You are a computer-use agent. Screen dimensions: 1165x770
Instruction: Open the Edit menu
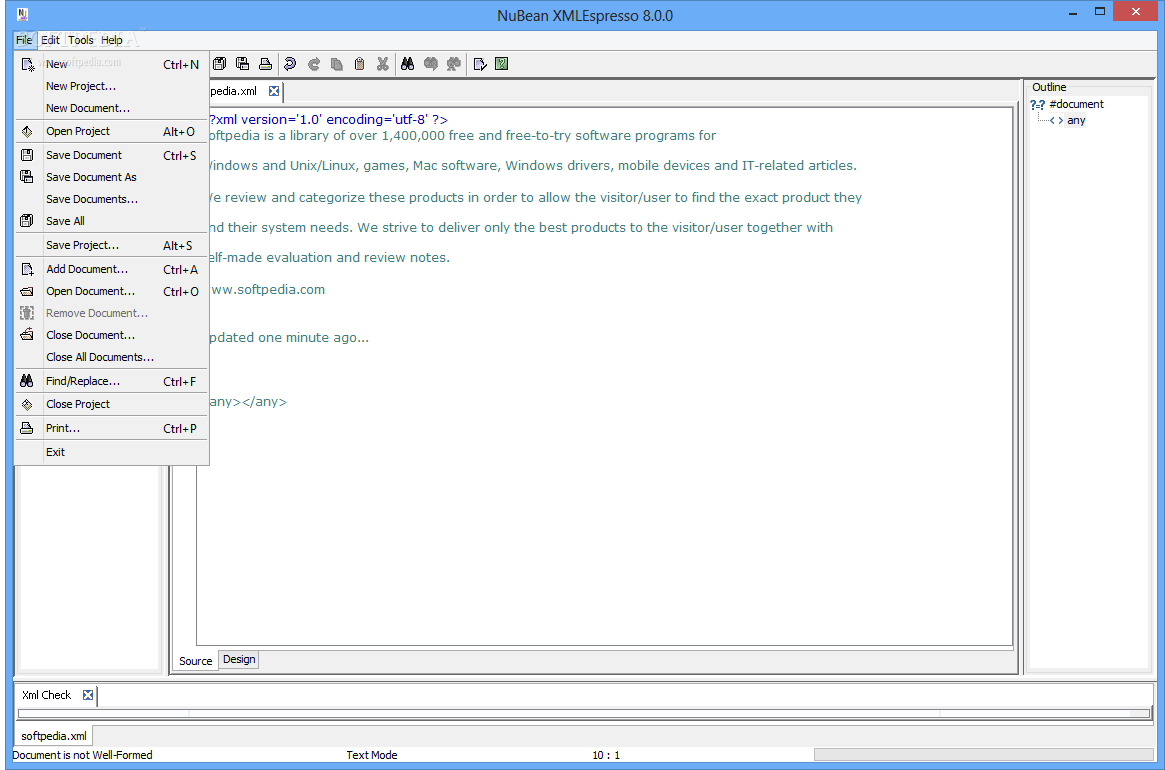[x=51, y=40]
